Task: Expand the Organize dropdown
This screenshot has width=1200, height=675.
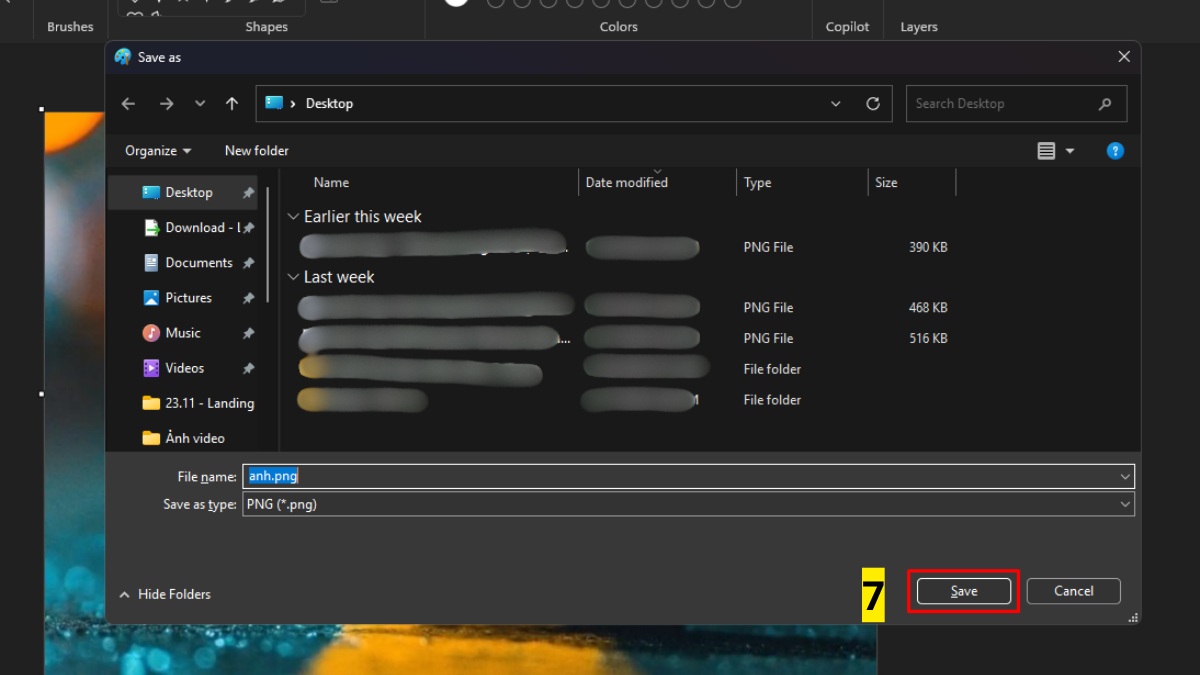Action: (156, 150)
